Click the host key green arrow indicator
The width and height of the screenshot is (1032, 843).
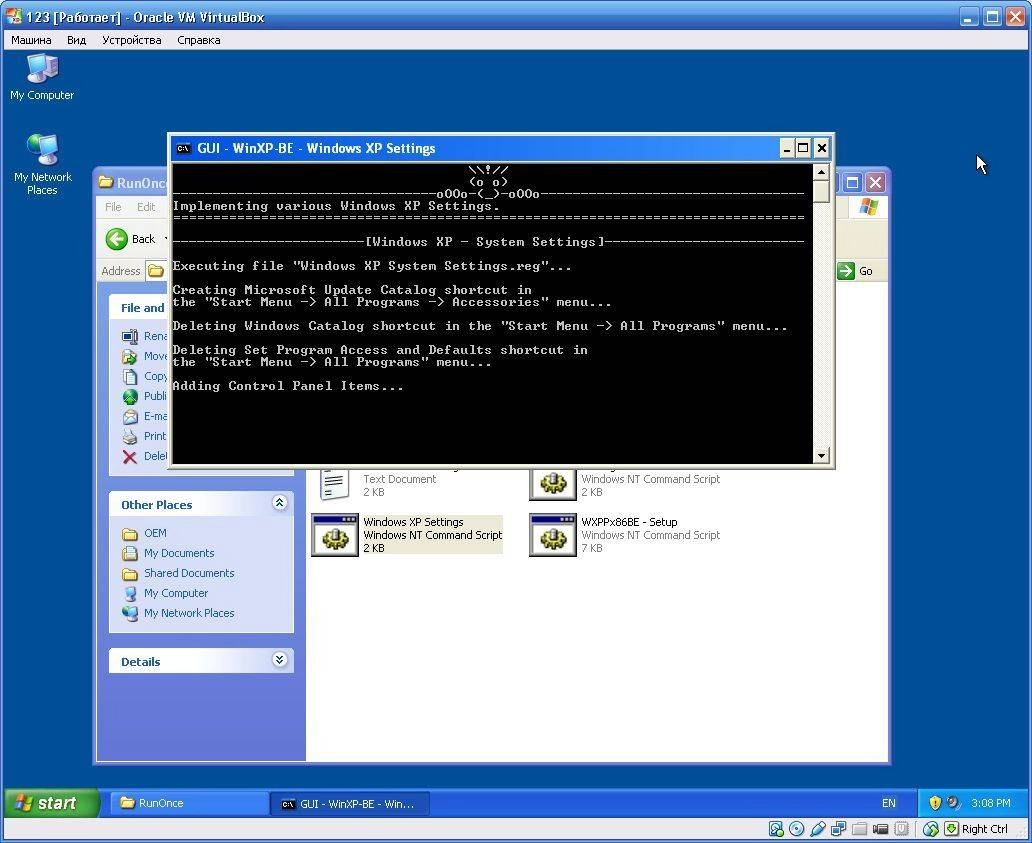click(951, 829)
